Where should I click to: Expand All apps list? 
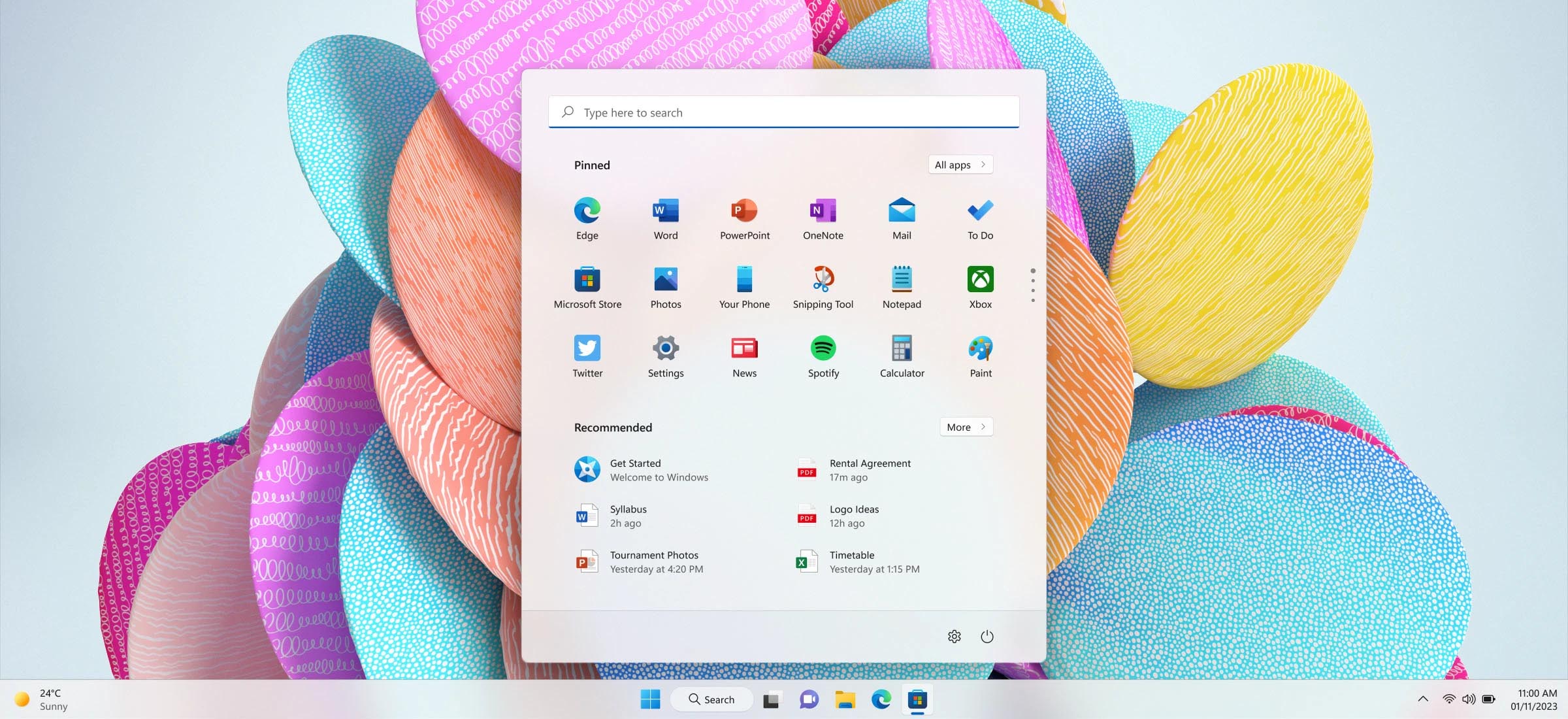[960, 165]
